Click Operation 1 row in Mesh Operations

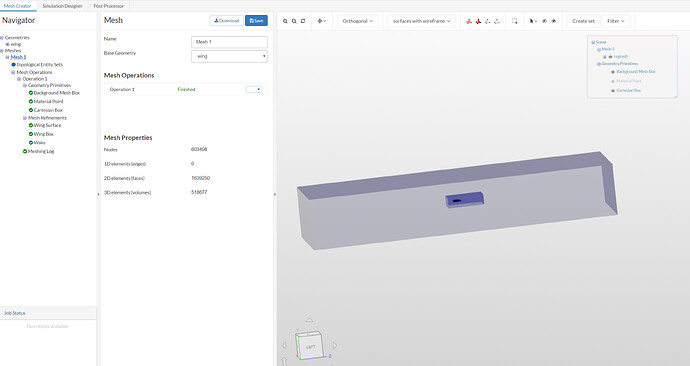[x=186, y=89]
